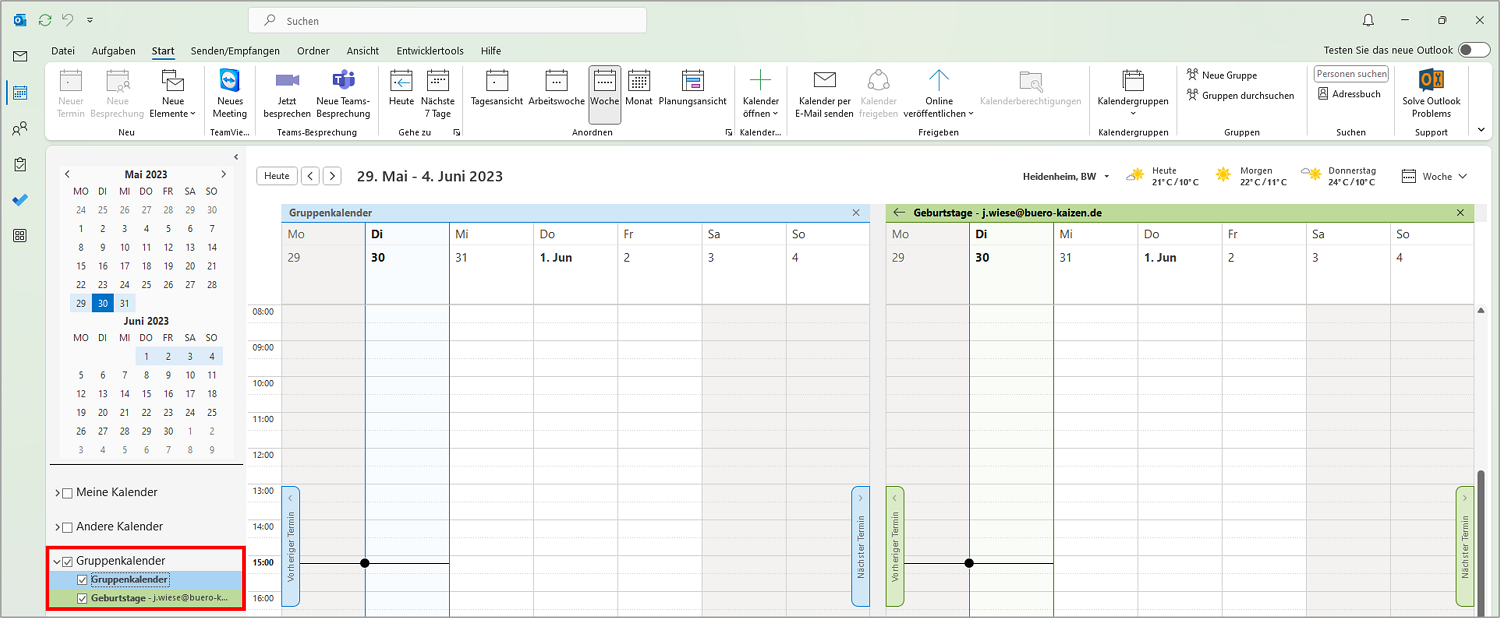Viewport: 1500px width, 618px height.
Task: Uncheck the Geburtstage calendar checkbox
Action: 82,598
